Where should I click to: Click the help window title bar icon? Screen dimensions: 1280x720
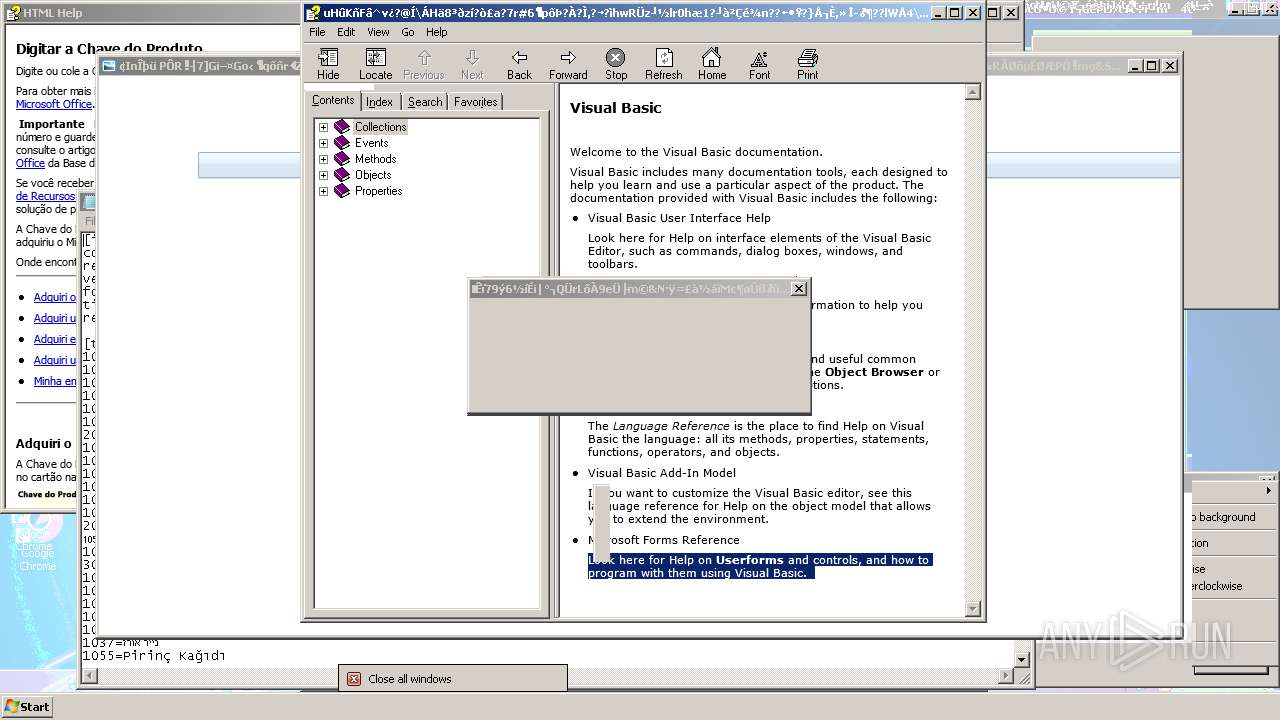pyautogui.click(x=313, y=13)
